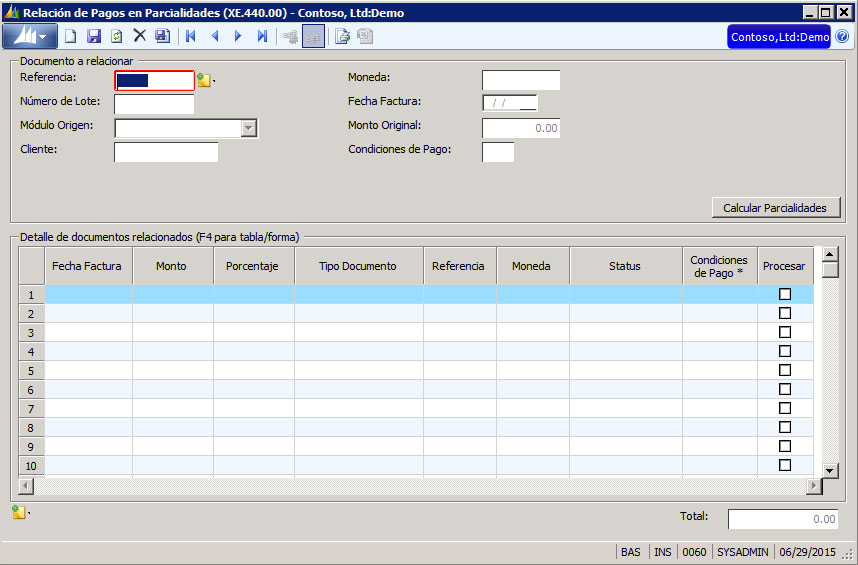Tick the Procesar checkbox in row 5
The height and width of the screenshot is (565, 858).
785,370
